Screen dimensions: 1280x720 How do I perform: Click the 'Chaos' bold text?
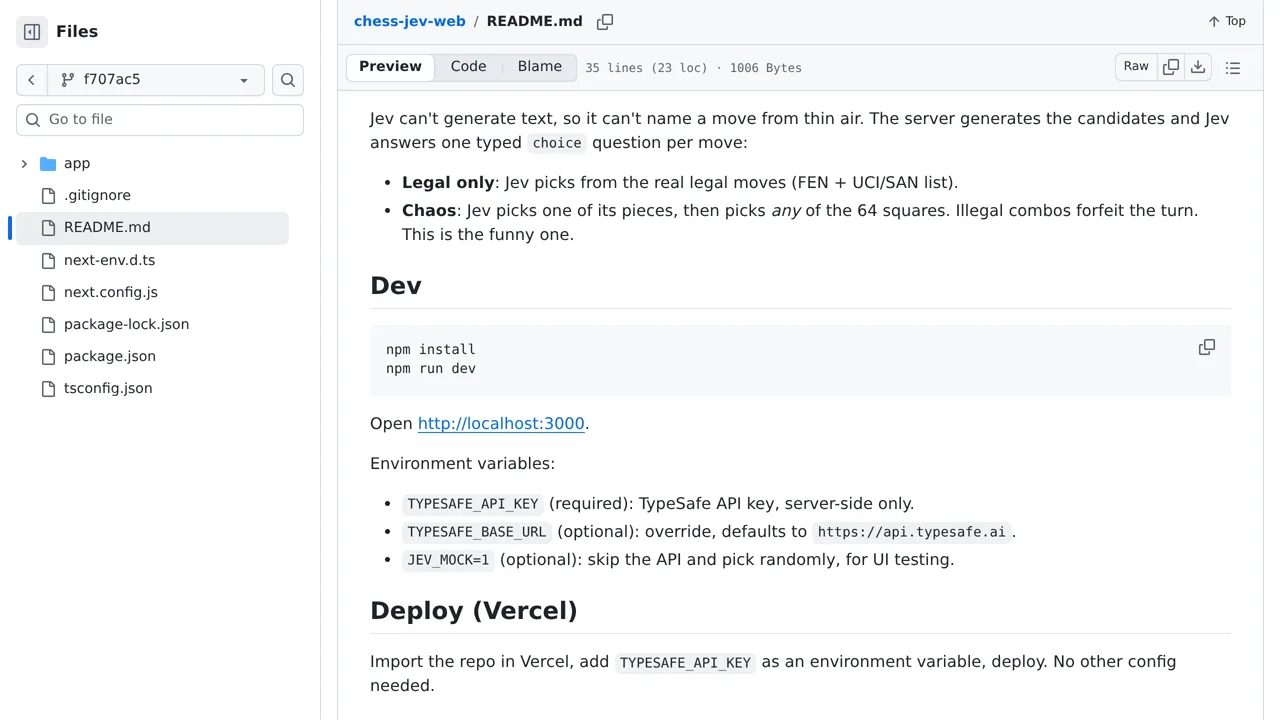tap(429, 211)
